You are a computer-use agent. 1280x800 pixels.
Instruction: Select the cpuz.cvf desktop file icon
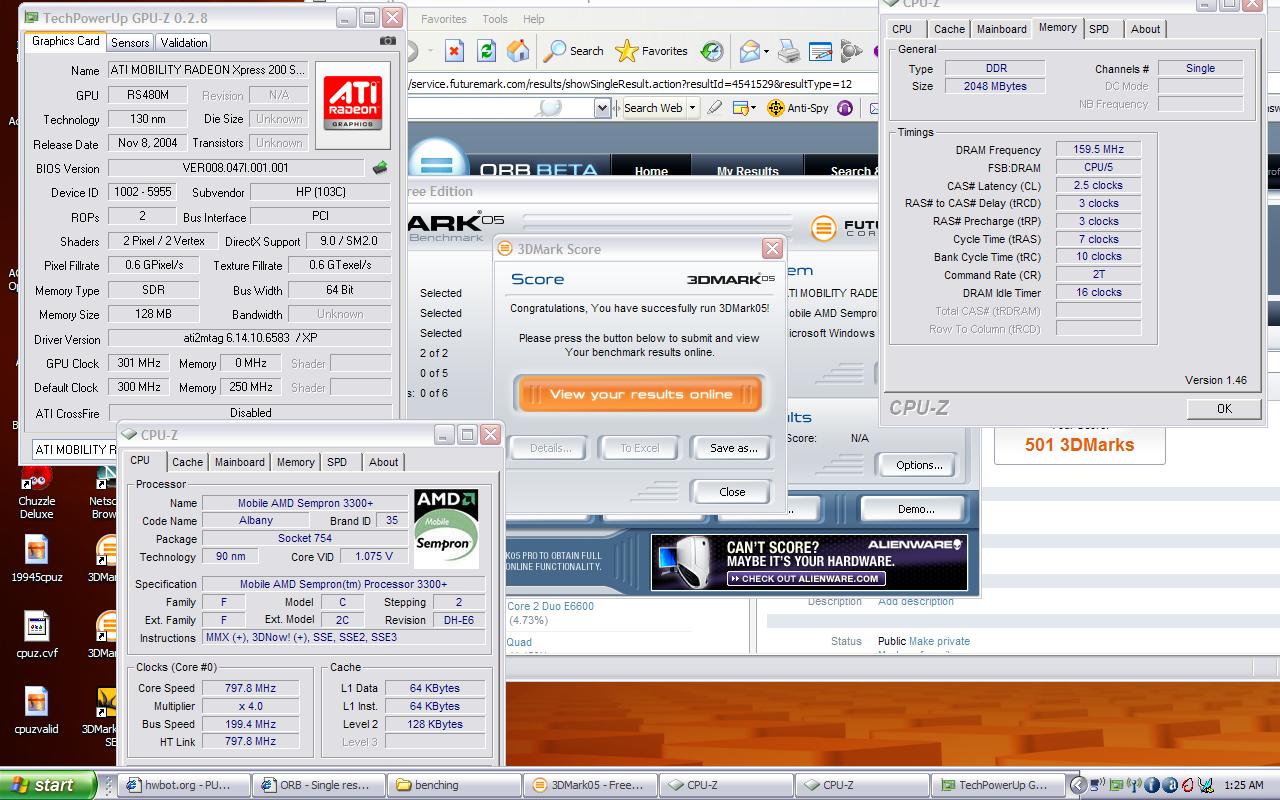37,634
